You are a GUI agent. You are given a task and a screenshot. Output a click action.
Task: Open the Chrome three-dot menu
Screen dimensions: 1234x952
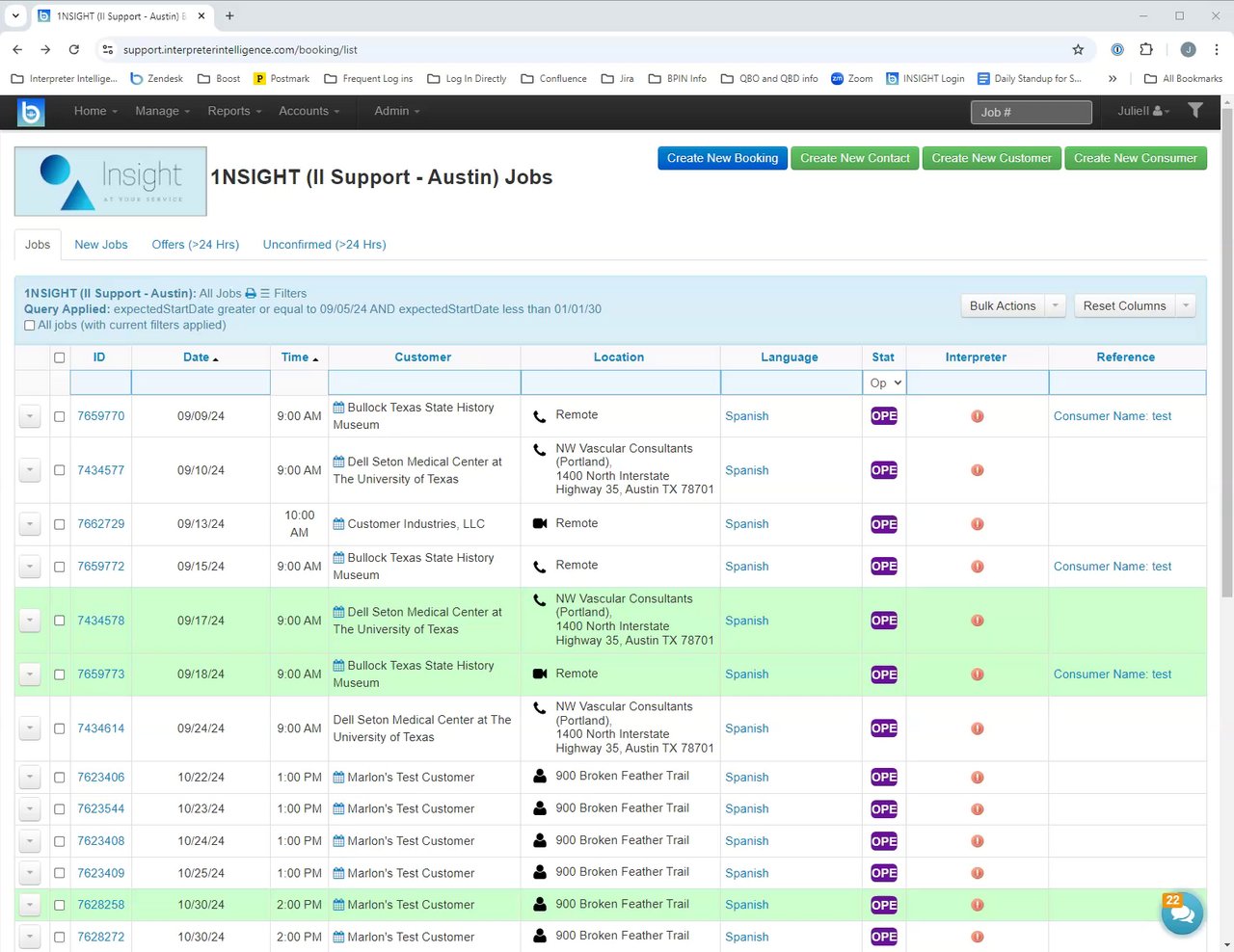(x=1217, y=49)
